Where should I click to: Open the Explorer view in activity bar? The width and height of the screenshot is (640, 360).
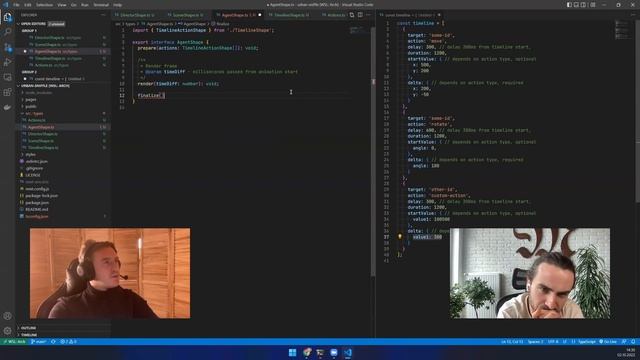pyautogui.click(x=7, y=17)
